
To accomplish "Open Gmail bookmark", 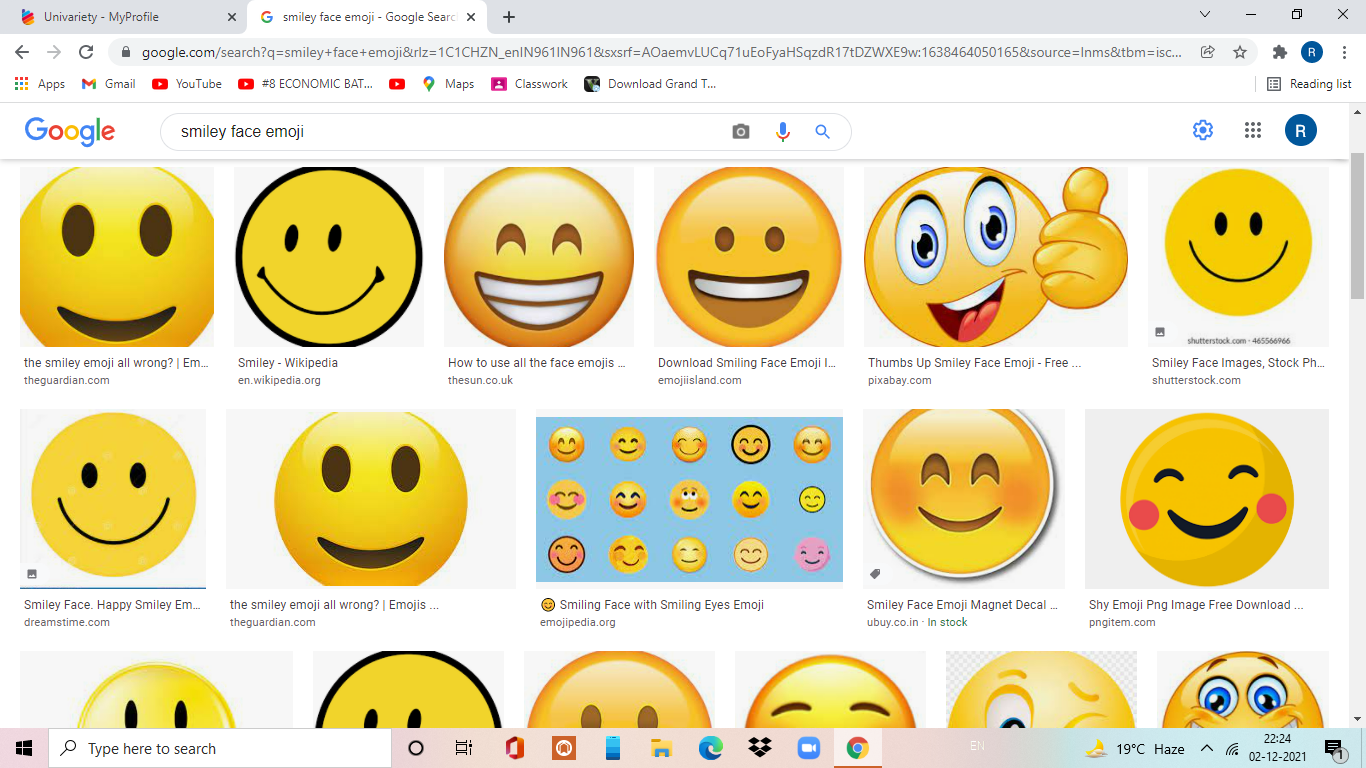I will 108,84.
